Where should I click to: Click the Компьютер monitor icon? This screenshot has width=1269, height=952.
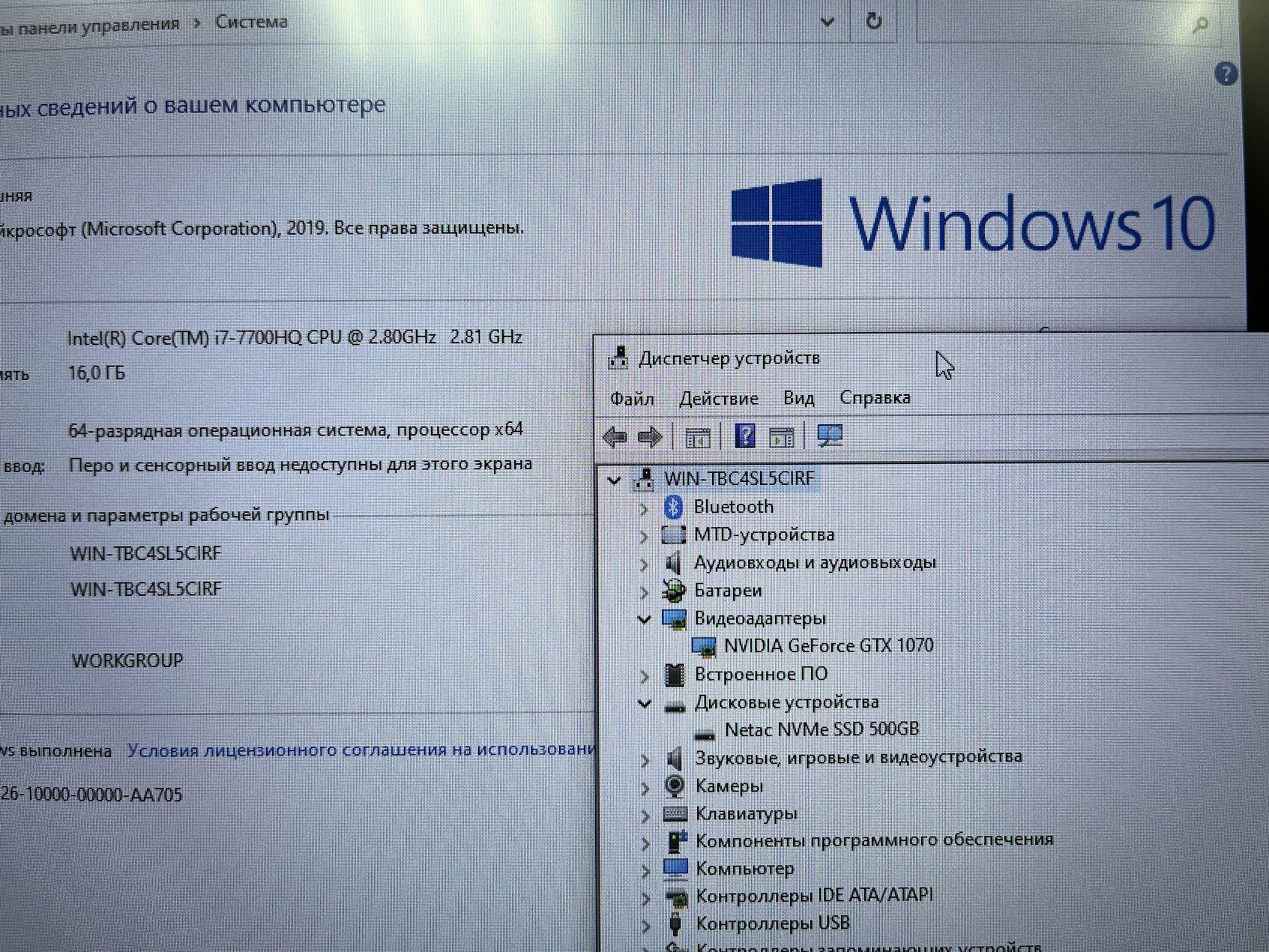pos(675,868)
